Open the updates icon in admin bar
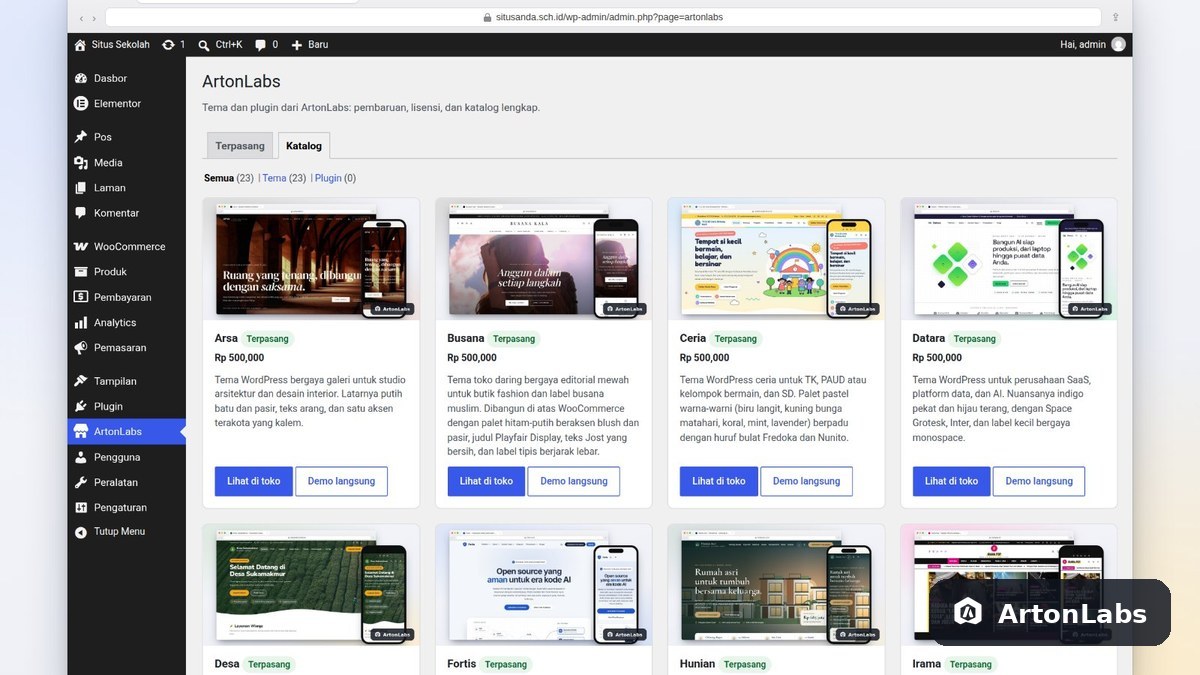Viewport: 1200px width, 675px height. point(168,45)
